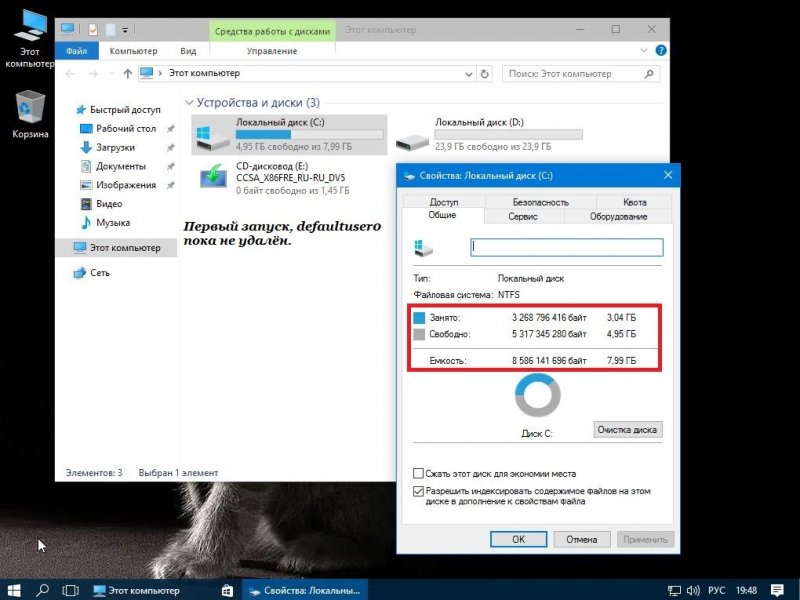Select Изображения in navigation pane
Viewport: 800px width, 600px height.
(126, 185)
